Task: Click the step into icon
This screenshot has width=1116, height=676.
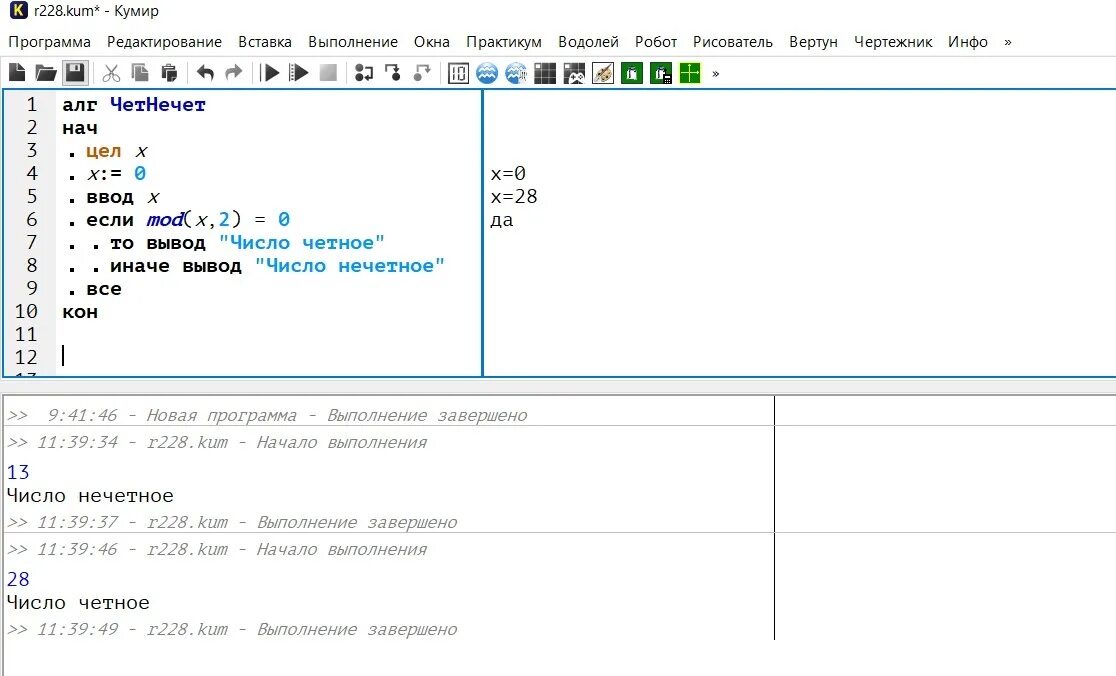Action: point(392,73)
